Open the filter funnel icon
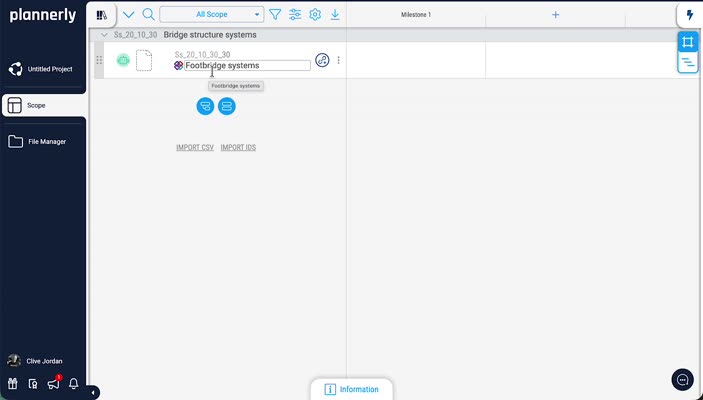This screenshot has height=400, width=703. 275,15
